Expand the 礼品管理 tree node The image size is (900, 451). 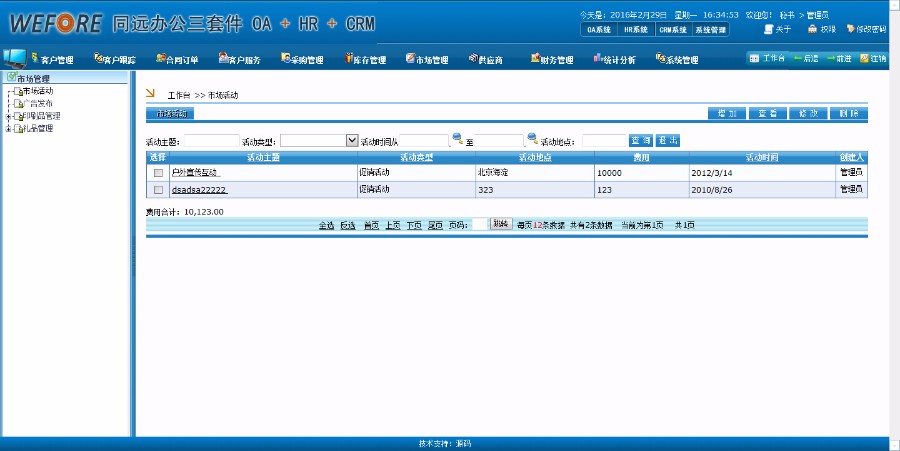7,129
